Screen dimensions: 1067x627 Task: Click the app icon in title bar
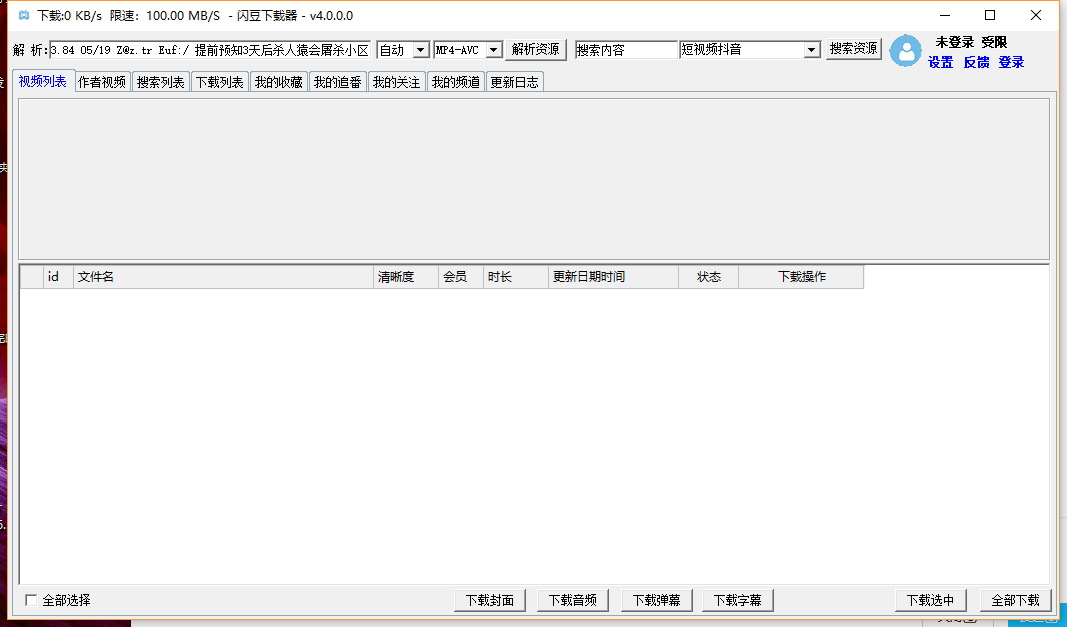click(23, 16)
